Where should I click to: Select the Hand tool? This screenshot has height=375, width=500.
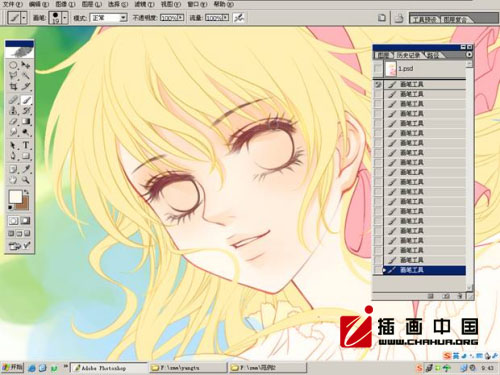click(x=13, y=180)
